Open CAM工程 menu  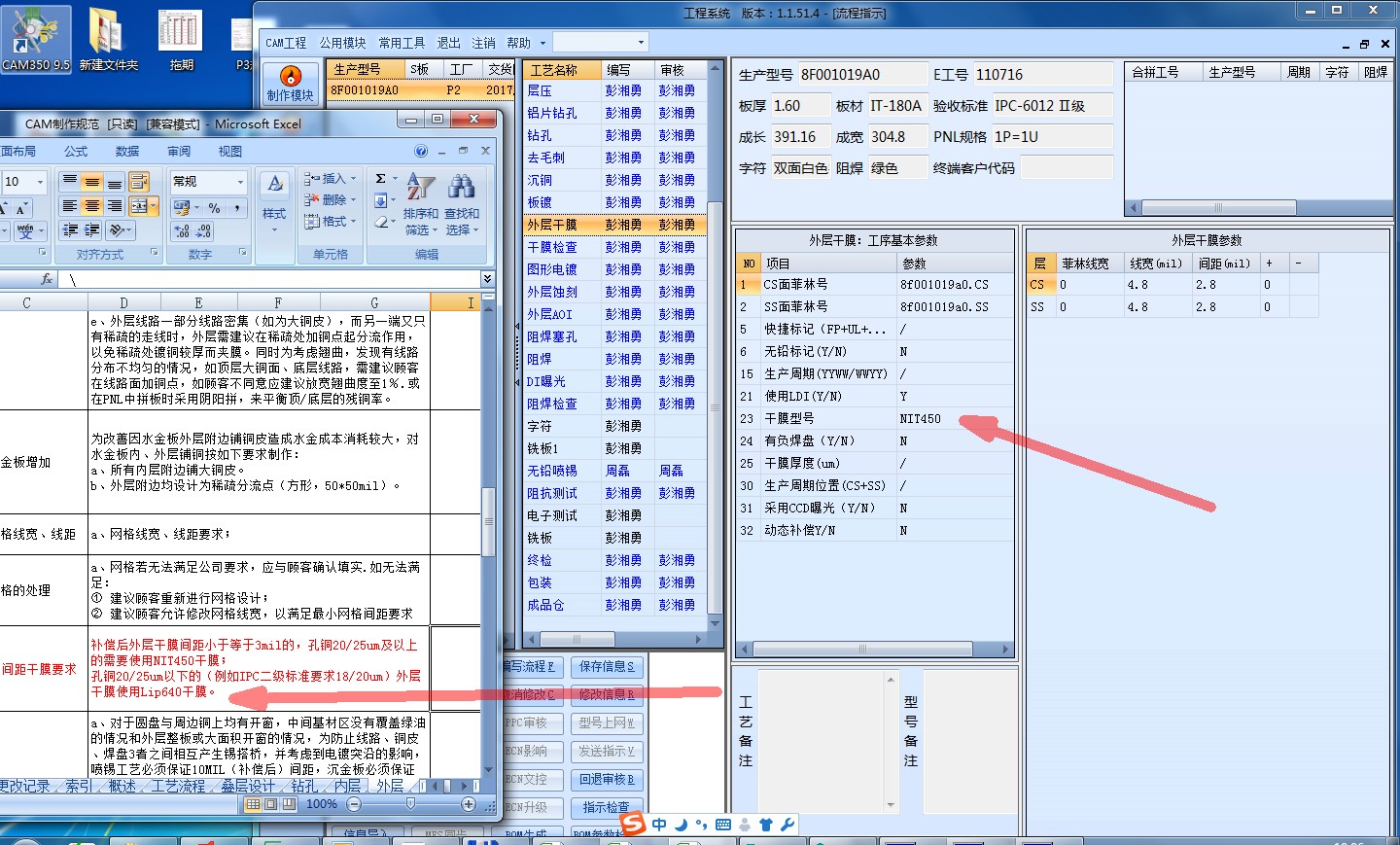pyautogui.click(x=286, y=43)
